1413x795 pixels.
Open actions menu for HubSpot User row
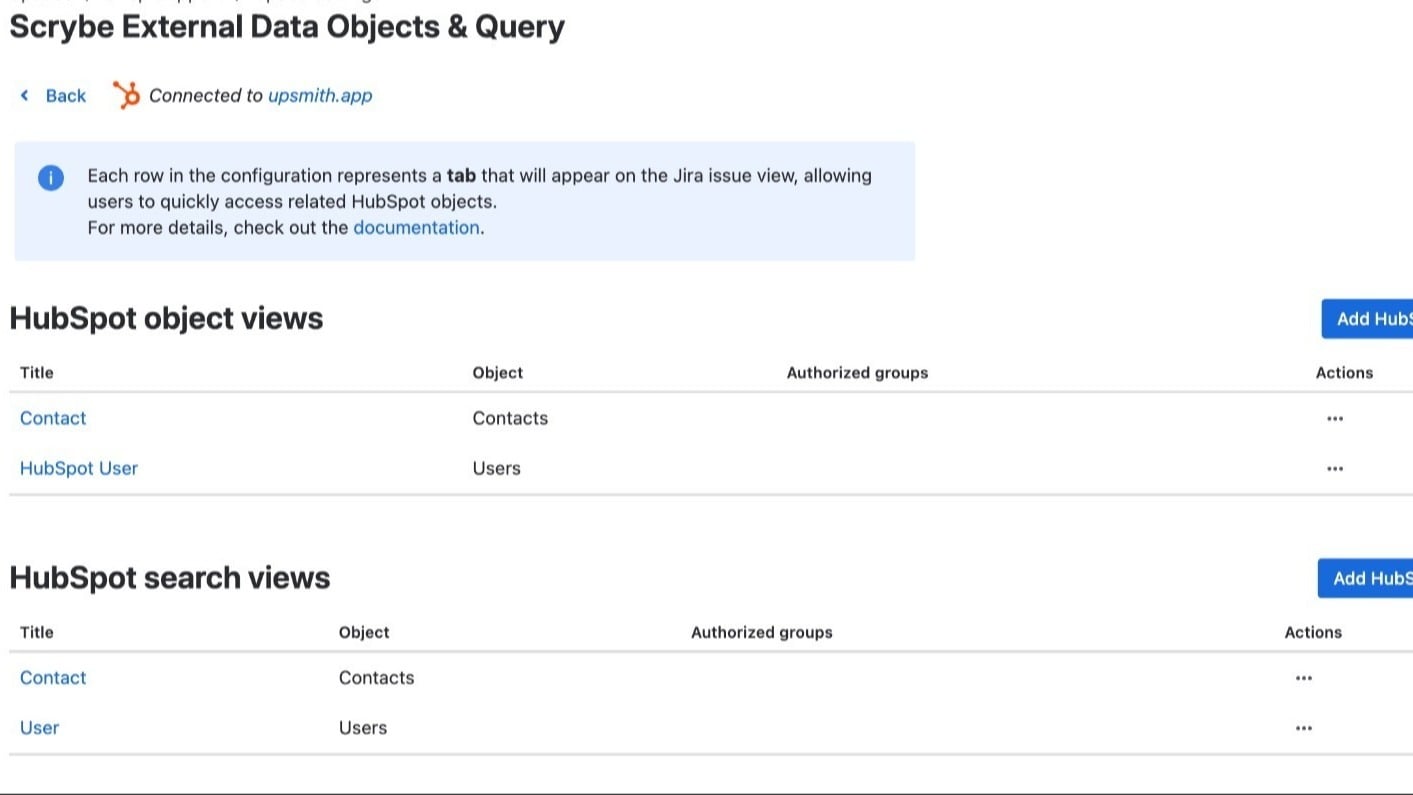tap(1335, 468)
